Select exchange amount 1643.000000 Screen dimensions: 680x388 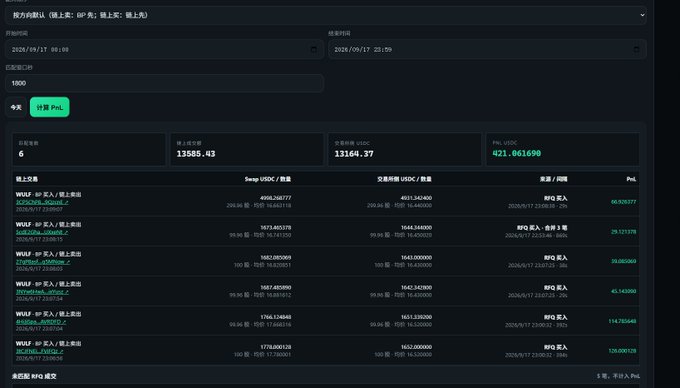[416, 258]
